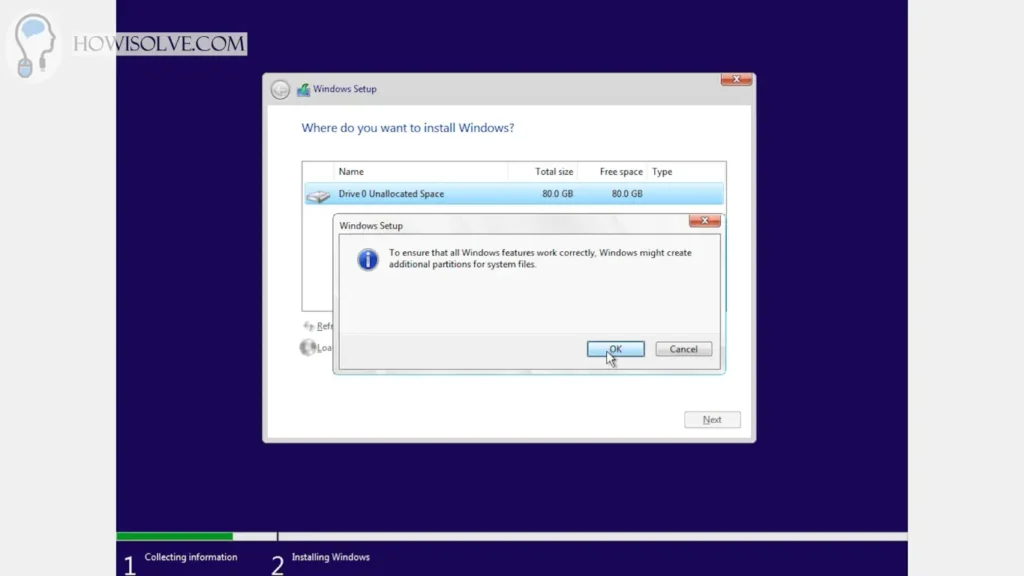This screenshot has width=1024, height=576.
Task: Click the Windows Setup title bar icon
Action: (x=303, y=89)
